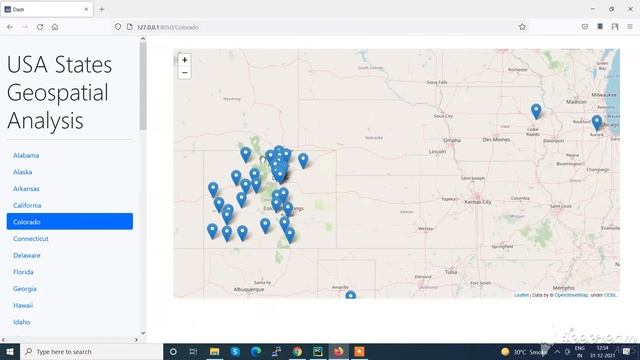This screenshot has height=360, width=640.
Task: Open the Firefox application menu
Action: [630, 27]
